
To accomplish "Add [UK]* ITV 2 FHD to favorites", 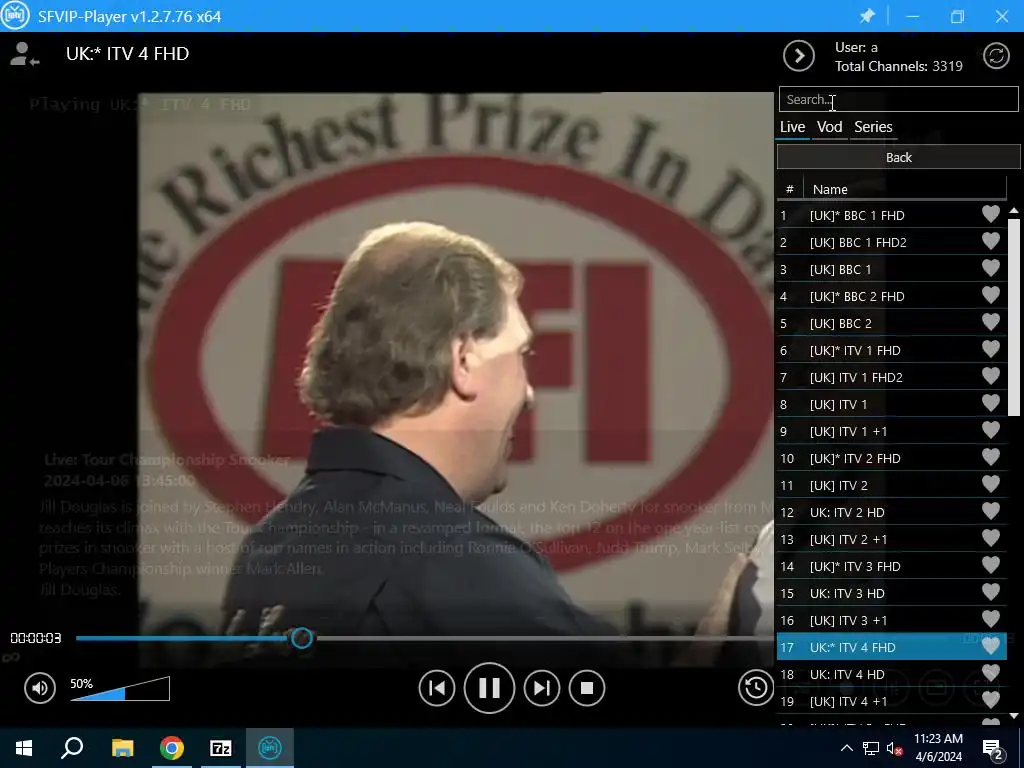I will (x=991, y=457).
